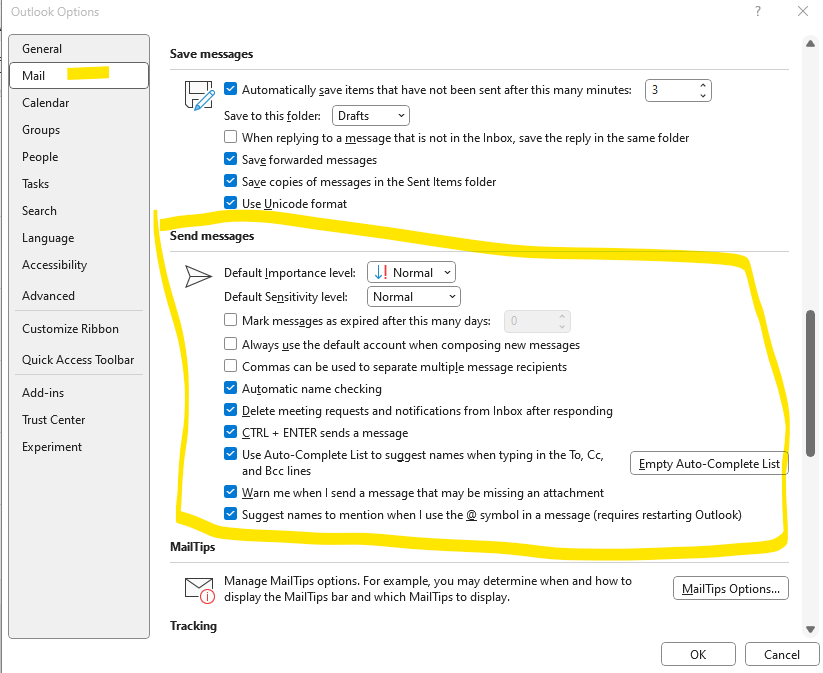Open the Default Sensitivity level dropdown
This screenshot has width=823, height=673.
click(414, 297)
